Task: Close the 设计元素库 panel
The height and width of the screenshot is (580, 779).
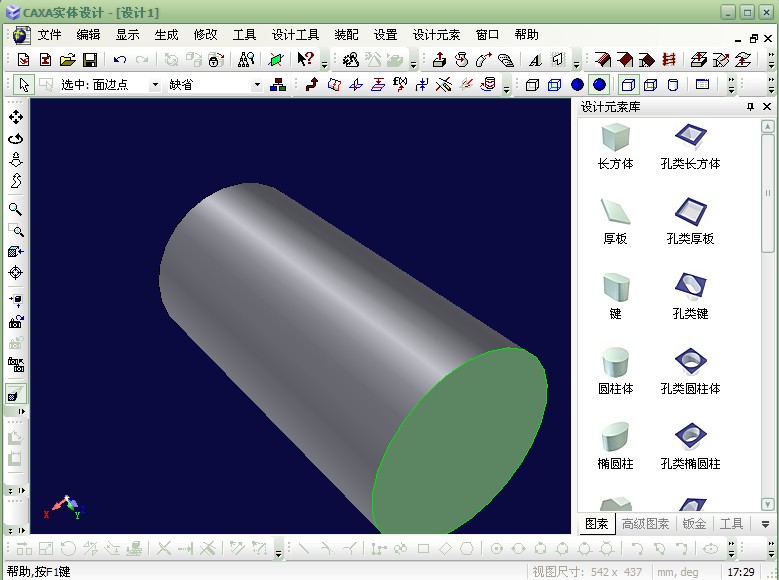Action: point(767,106)
